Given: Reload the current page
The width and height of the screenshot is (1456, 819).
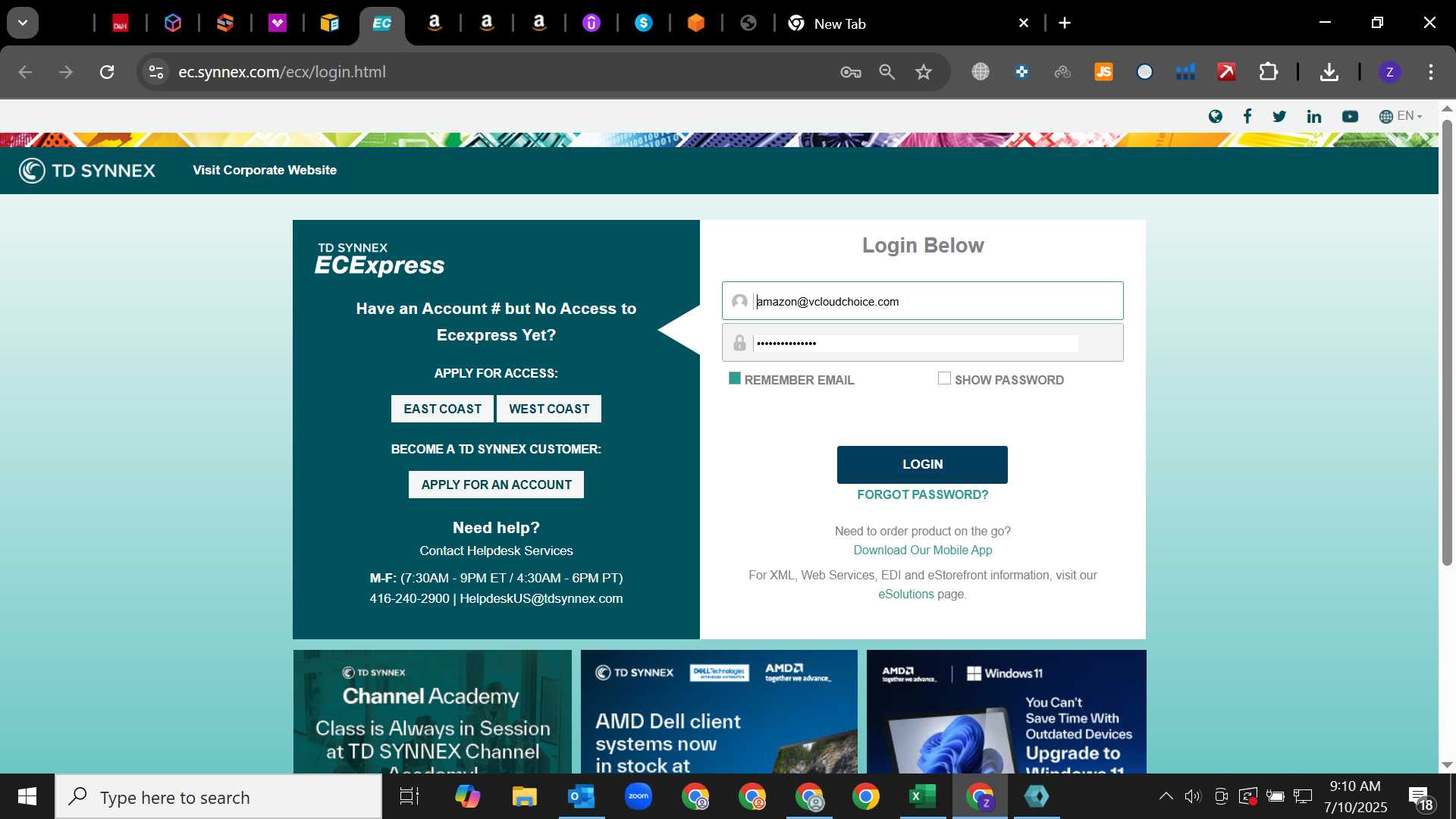Looking at the screenshot, I should [x=107, y=72].
